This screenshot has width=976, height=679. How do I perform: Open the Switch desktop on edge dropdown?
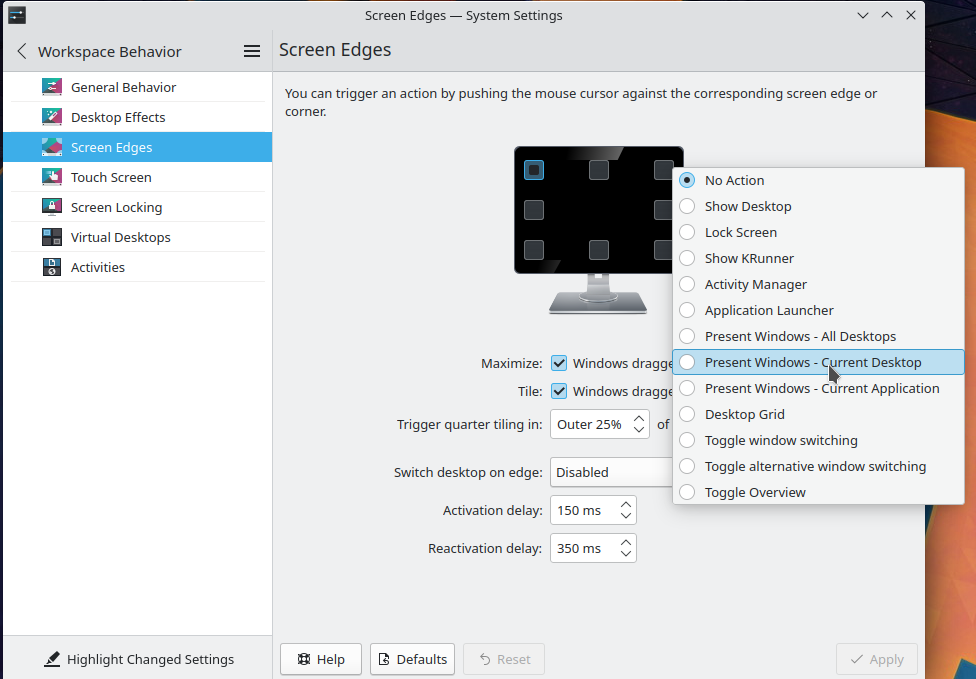click(612, 472)
